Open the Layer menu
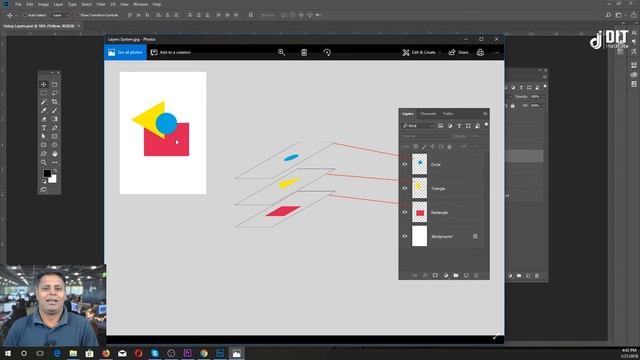This screenshot has height=360, width=640. tap(58, 4)
